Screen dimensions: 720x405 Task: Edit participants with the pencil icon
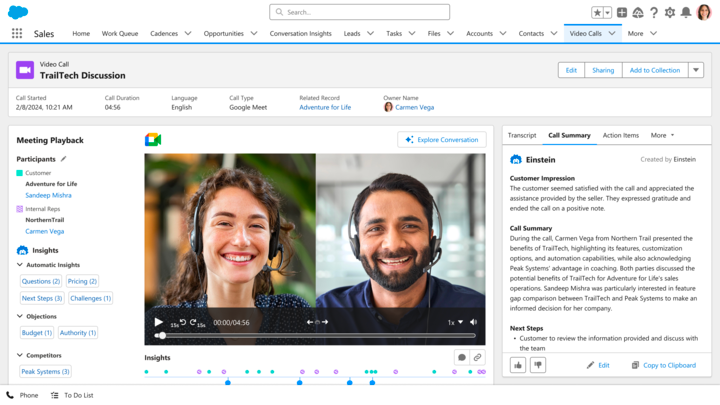[x=64, y=159]
